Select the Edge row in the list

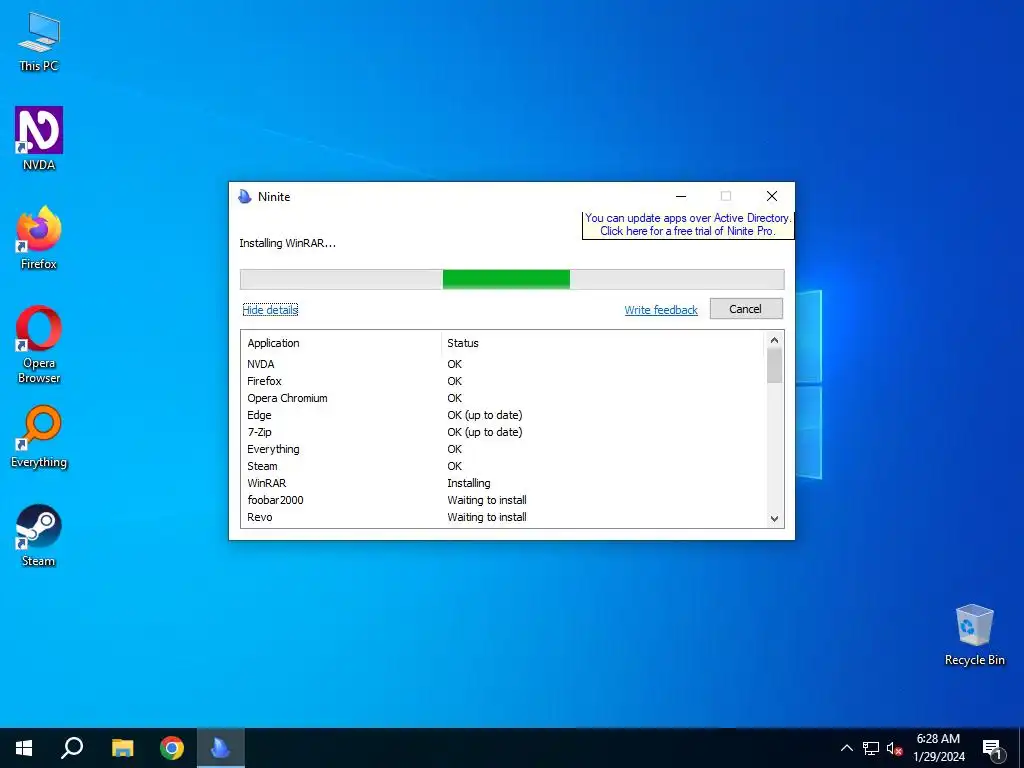click(x=503, y=415)
